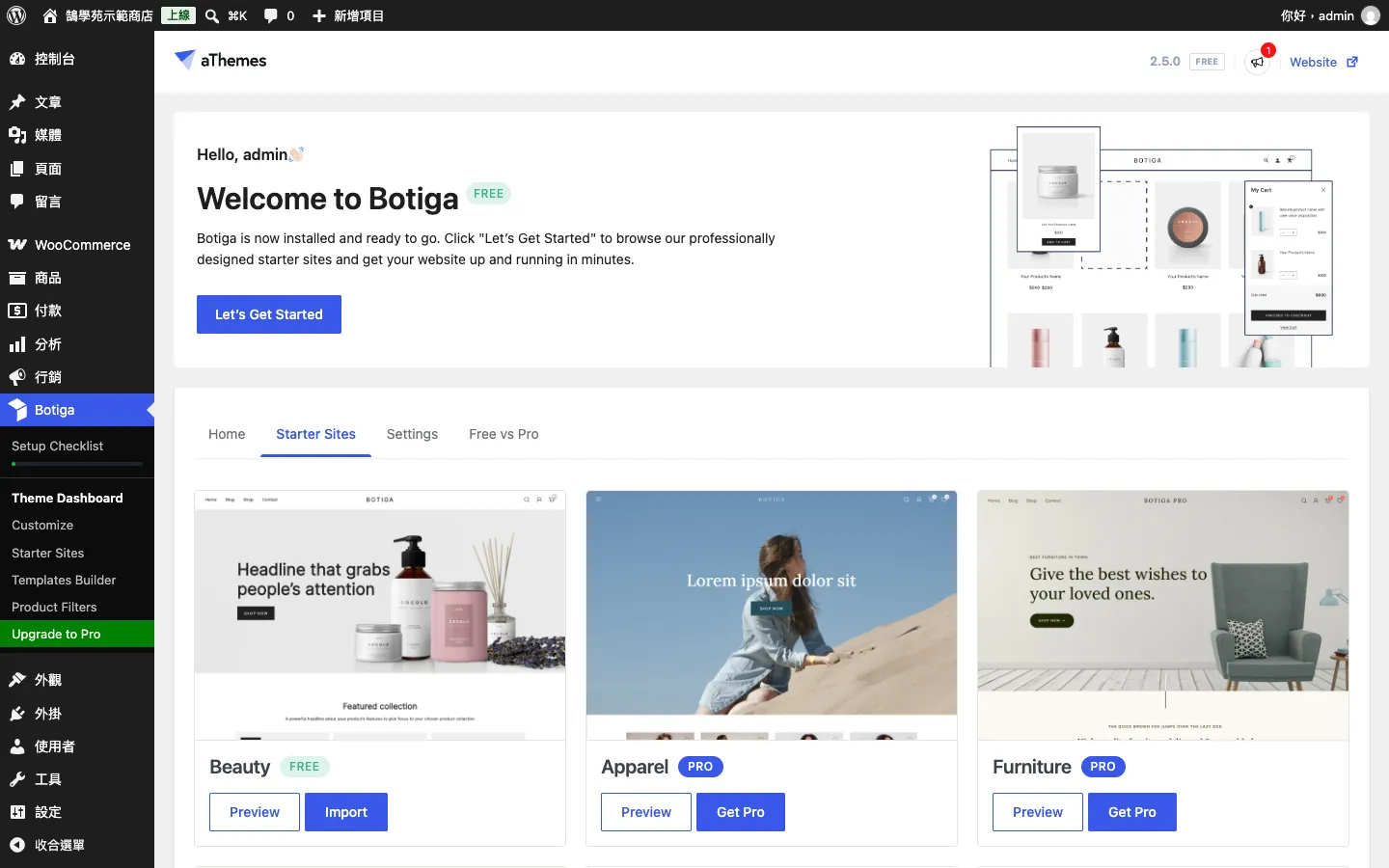Open the comments bubble icon in admin bar

[x=270, y=15]
